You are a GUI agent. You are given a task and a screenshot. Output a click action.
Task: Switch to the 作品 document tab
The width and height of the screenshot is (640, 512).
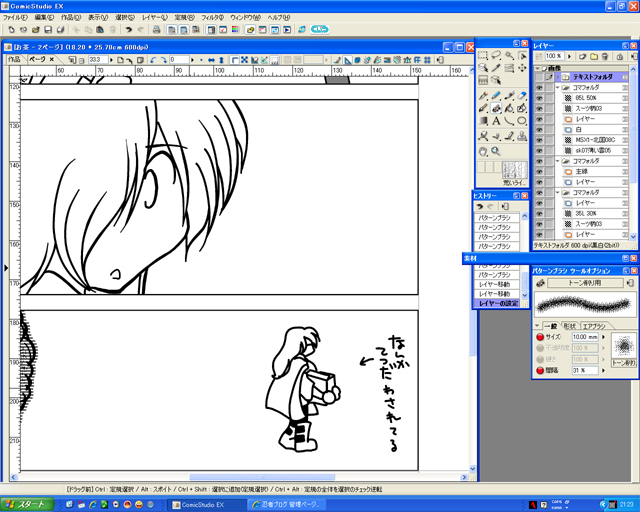(14, 60)
